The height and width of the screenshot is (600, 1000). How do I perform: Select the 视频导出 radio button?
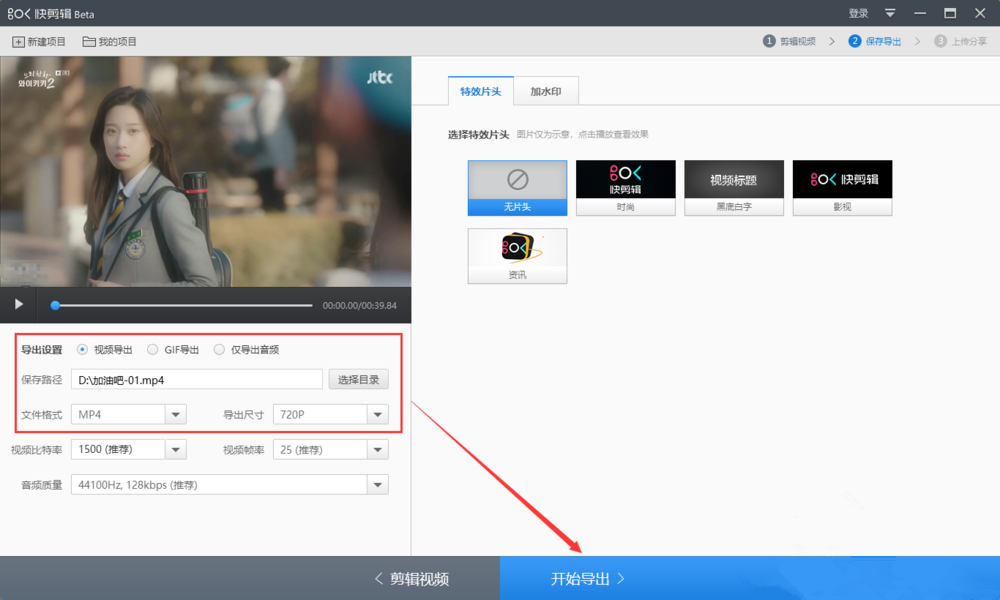82,349
